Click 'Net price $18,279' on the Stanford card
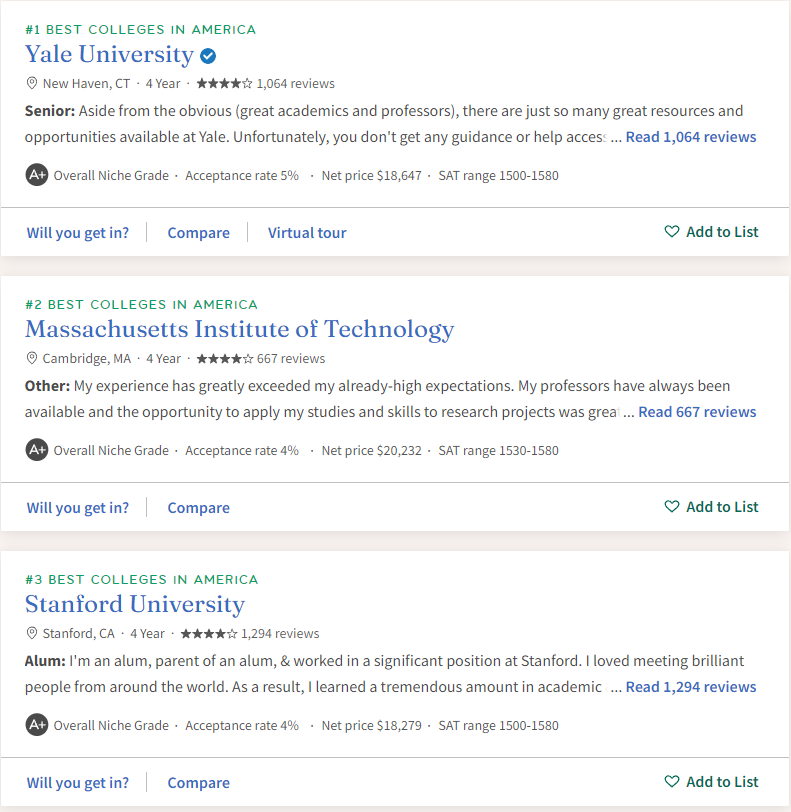 [x=371, y=726]
